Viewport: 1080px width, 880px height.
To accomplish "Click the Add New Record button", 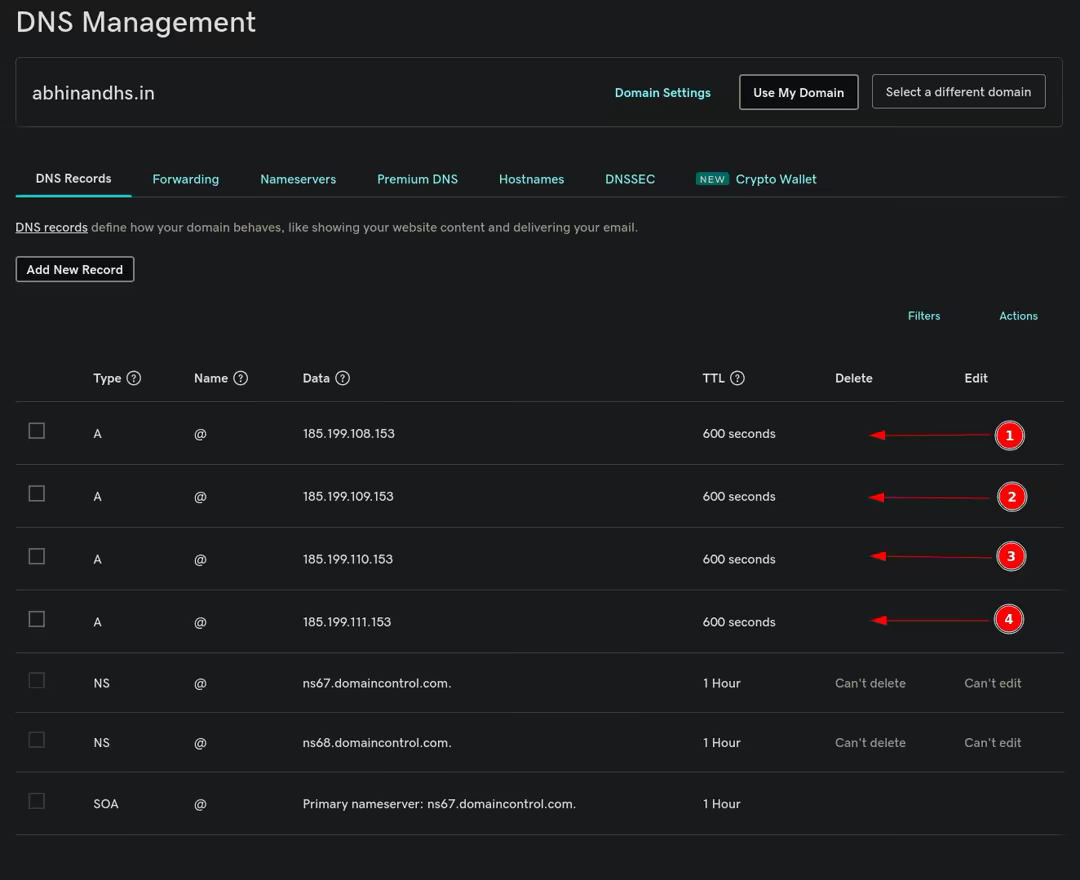I will [x=74, y=269].
